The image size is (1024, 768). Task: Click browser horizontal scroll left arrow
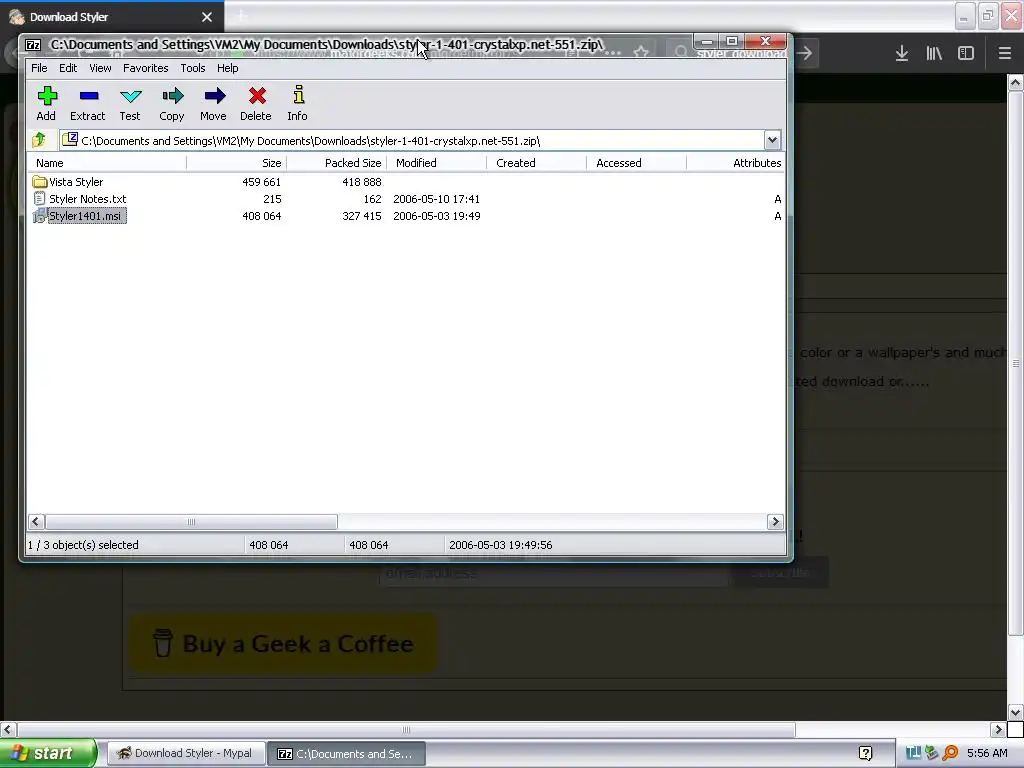(8, 729)
